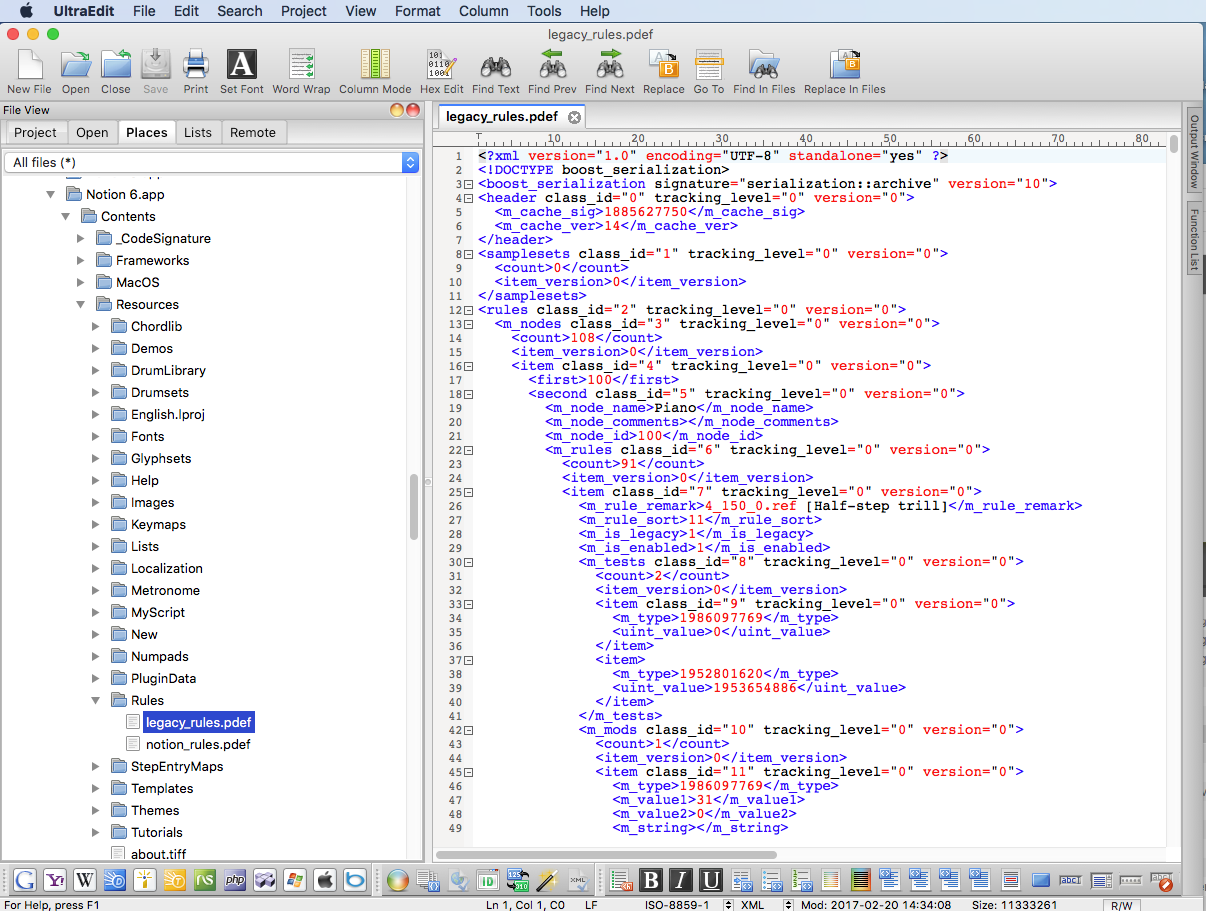Click the Bold icon in bottom toolbar

click(651, 880)
